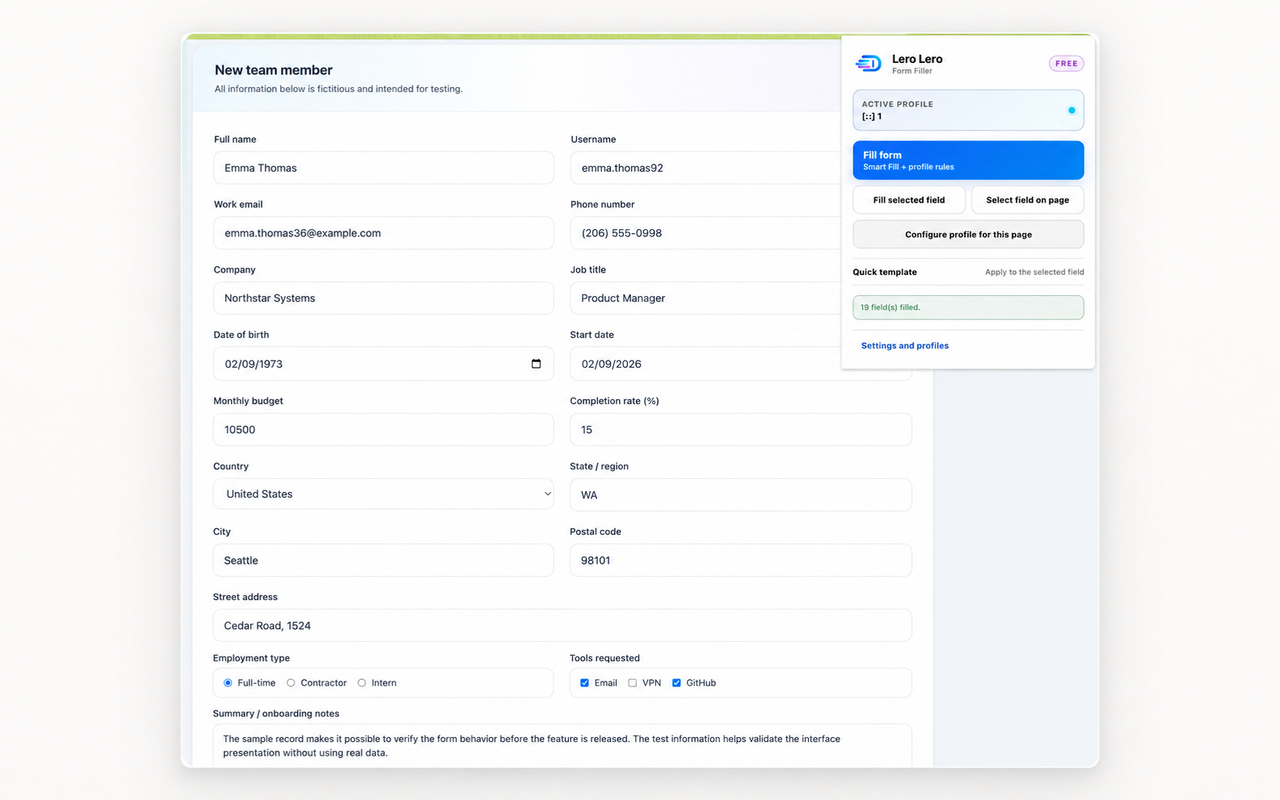Click Configure profile for this page
Image resolution: width=1280 pixels, height=800 pixels.
(968, 234)
